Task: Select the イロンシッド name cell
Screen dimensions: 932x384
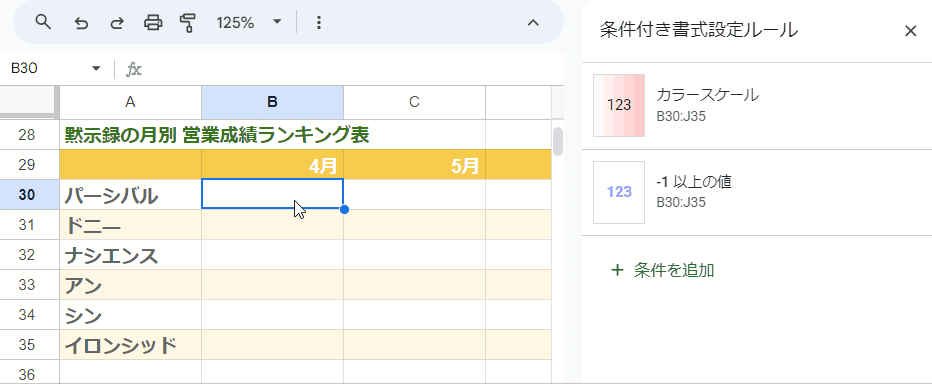Action: click(130, 345)
